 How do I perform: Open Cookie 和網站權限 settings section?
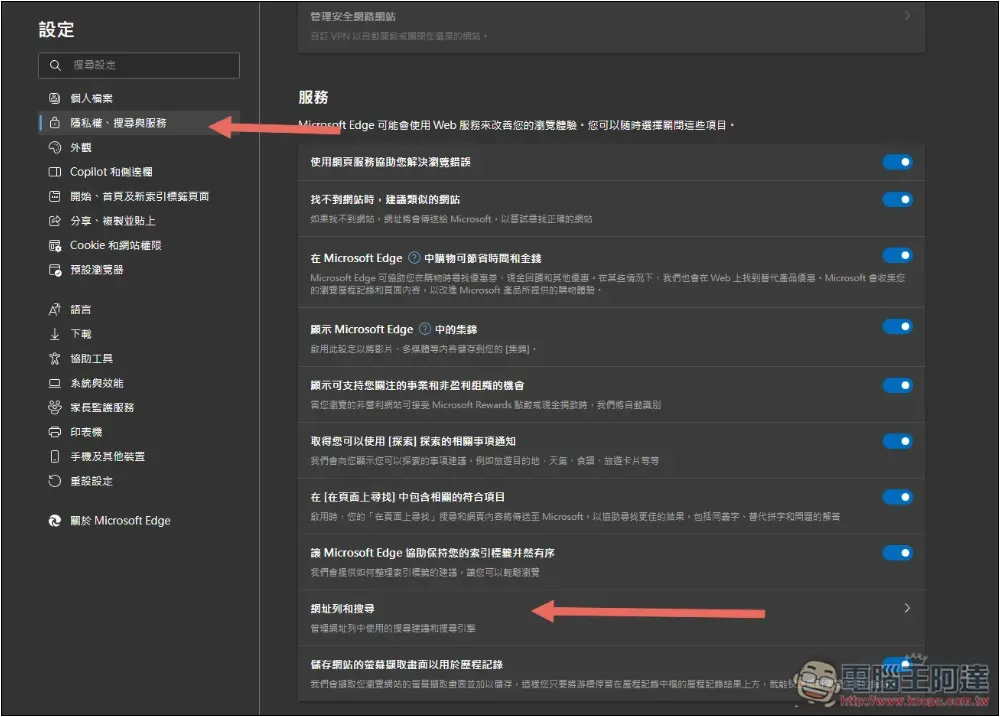(115, 245)
